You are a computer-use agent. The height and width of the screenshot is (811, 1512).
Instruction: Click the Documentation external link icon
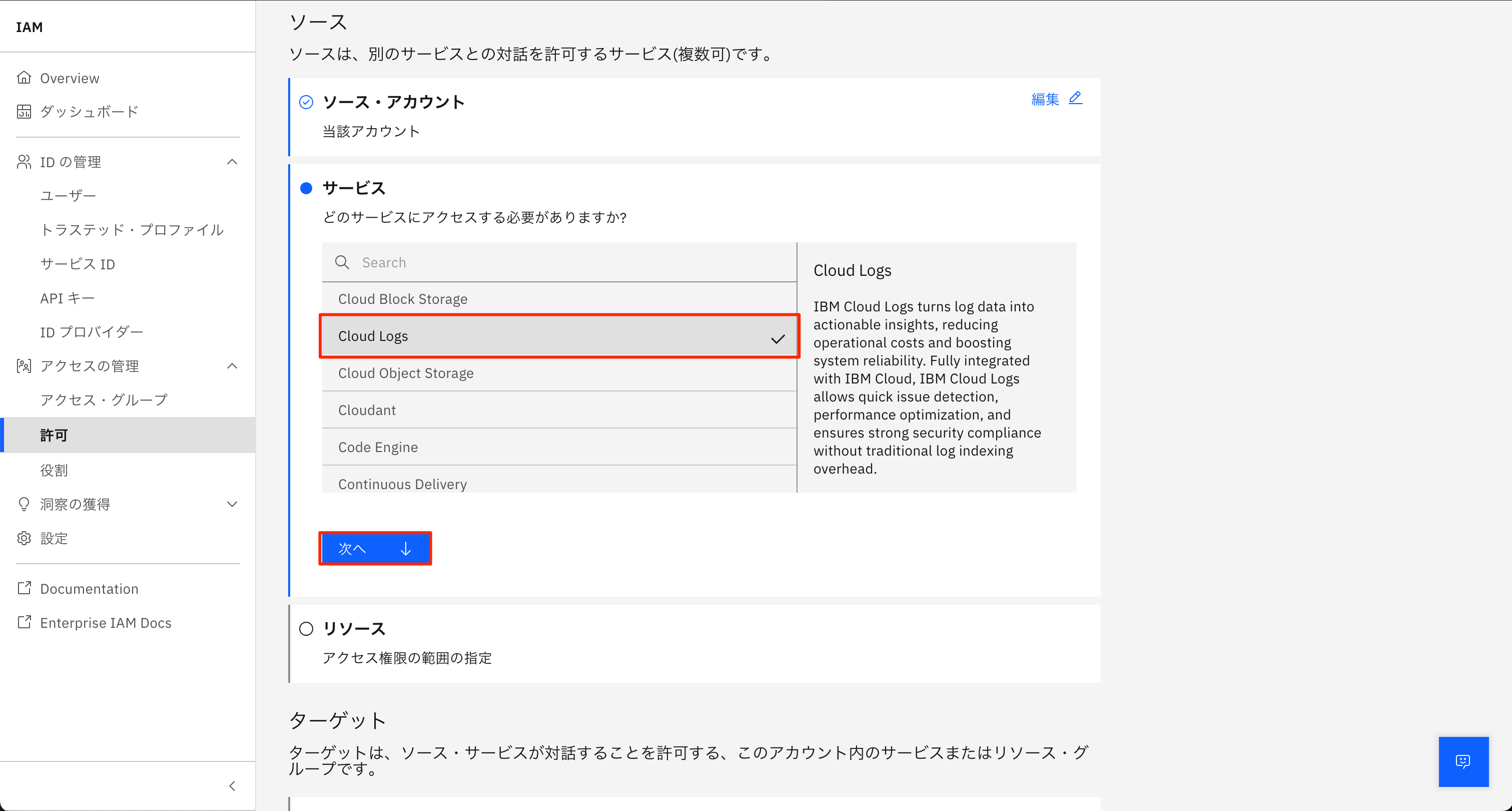24,588
